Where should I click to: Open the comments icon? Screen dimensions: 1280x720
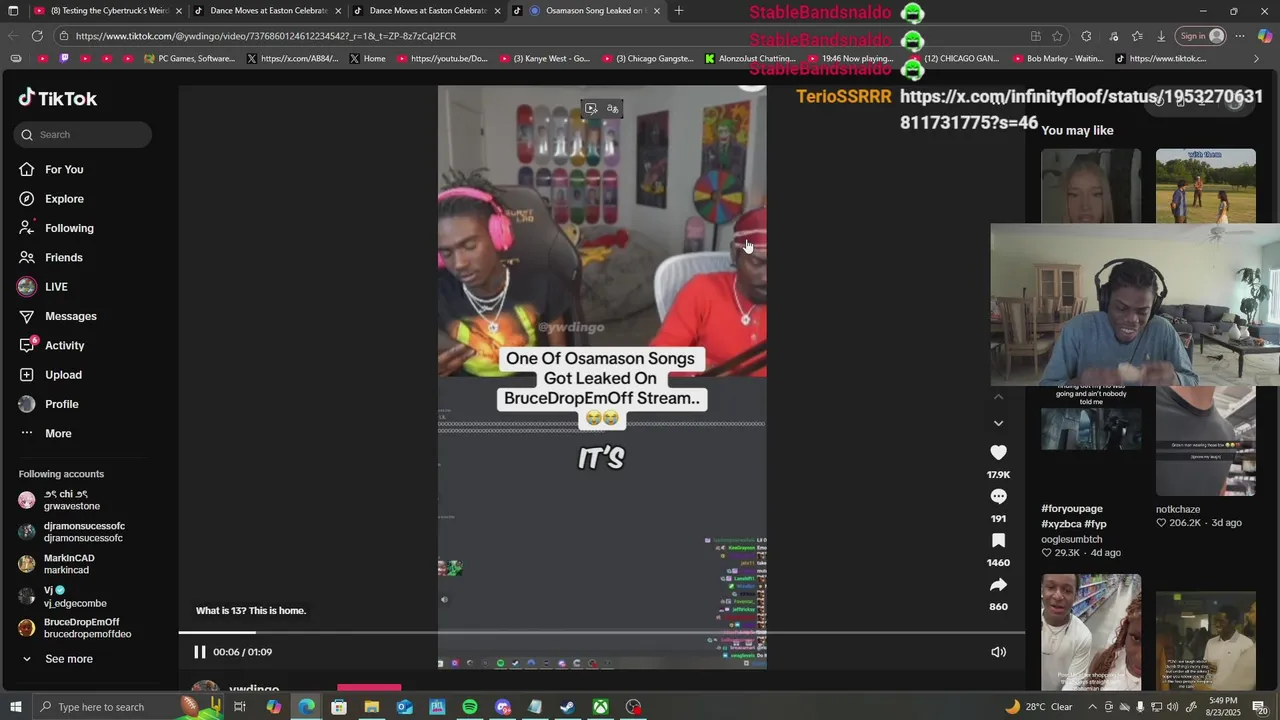pyautogui.click(x=998, y=497)
